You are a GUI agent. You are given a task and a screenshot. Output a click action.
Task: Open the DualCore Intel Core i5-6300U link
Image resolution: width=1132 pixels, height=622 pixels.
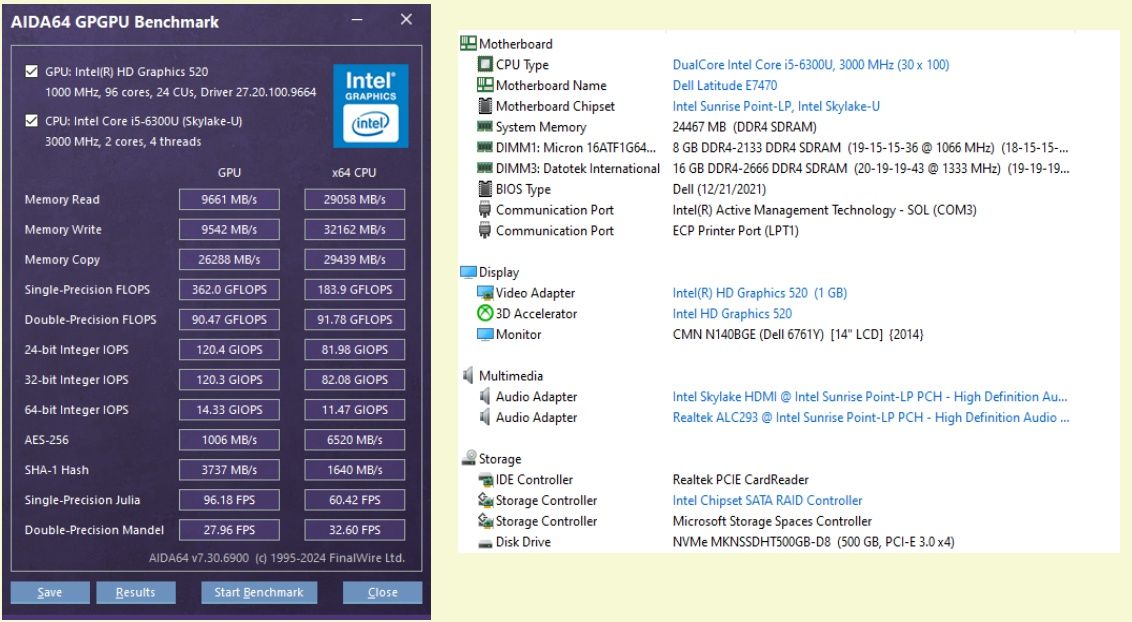pos(811,65)
